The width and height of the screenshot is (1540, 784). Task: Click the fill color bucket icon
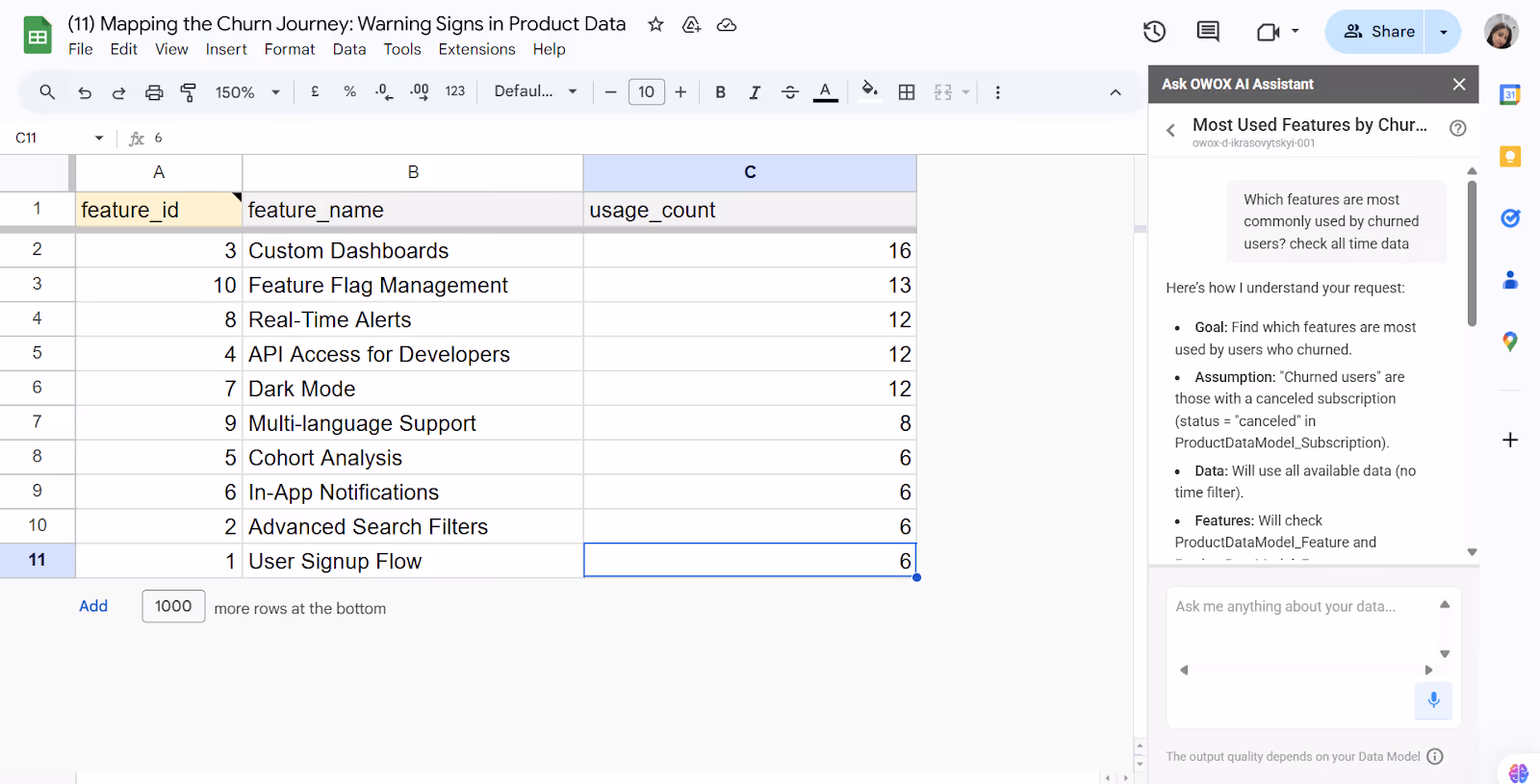click(869, 90)
